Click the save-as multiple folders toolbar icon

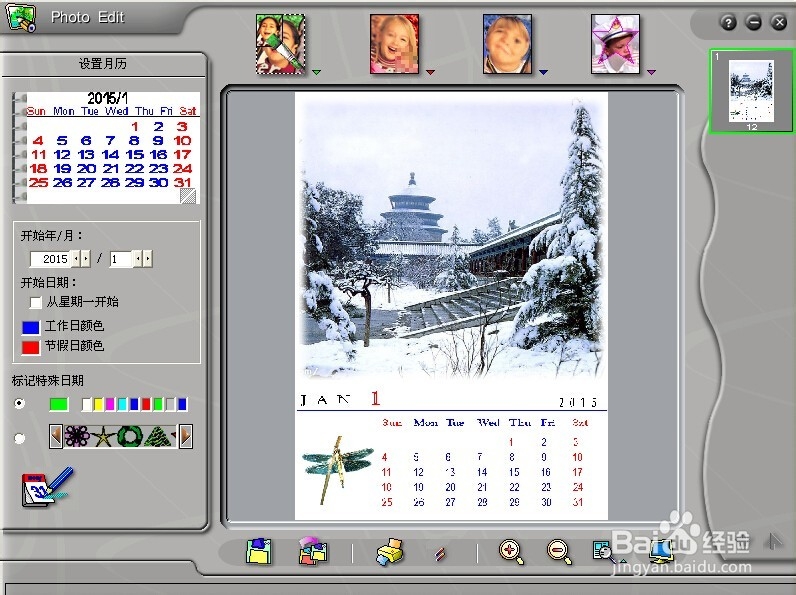pyautogui.click(x=313, y=551)
